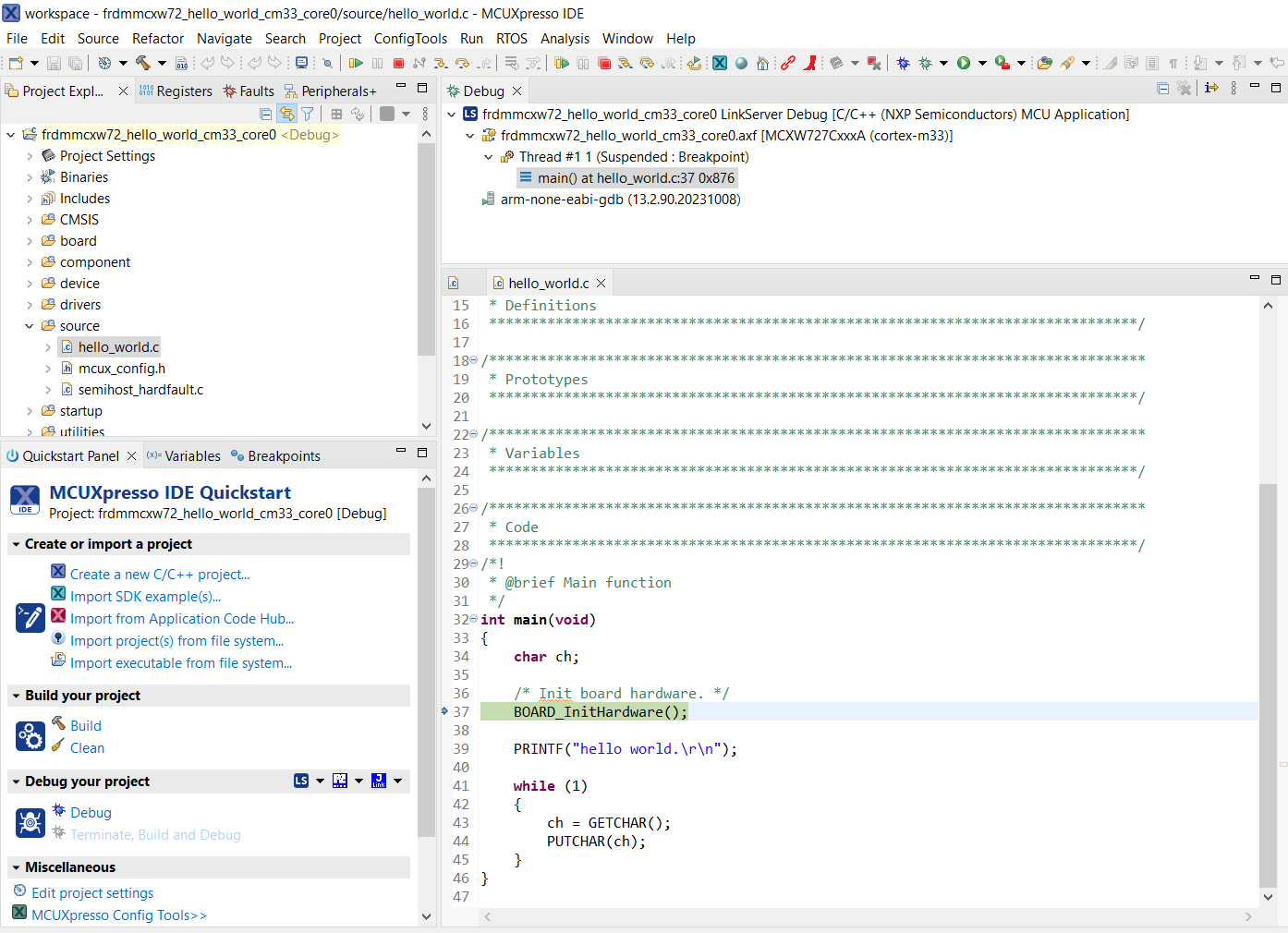The image size is (1288, 933).
Task: Click the Collapse All icon in Project Explorer
Action: click(266, 114)
